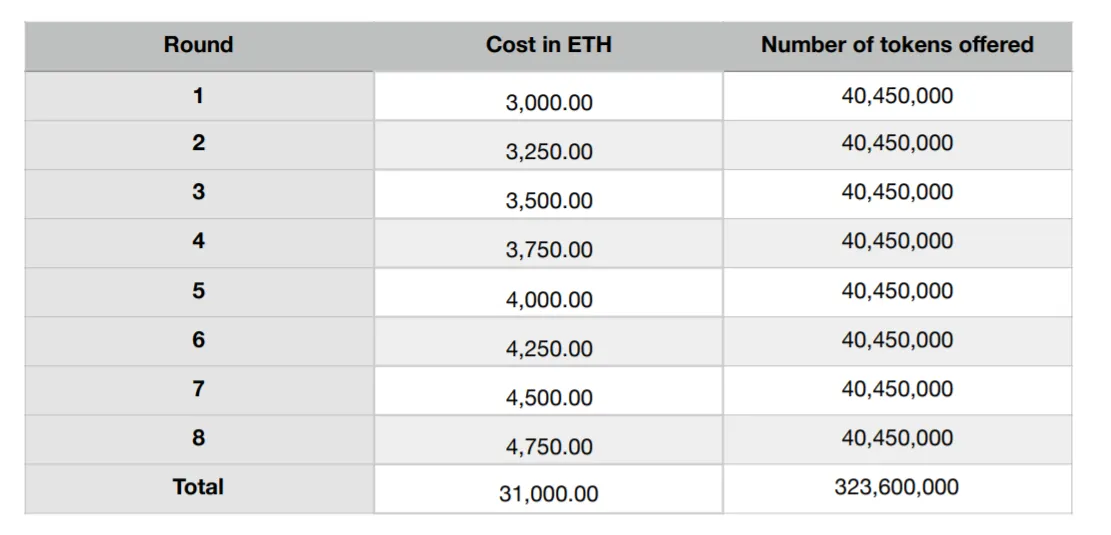Viewport: 1111px width, 535px height.
Task: Select the 4,750.00 cost cell
Action: [x=548, y=439]
